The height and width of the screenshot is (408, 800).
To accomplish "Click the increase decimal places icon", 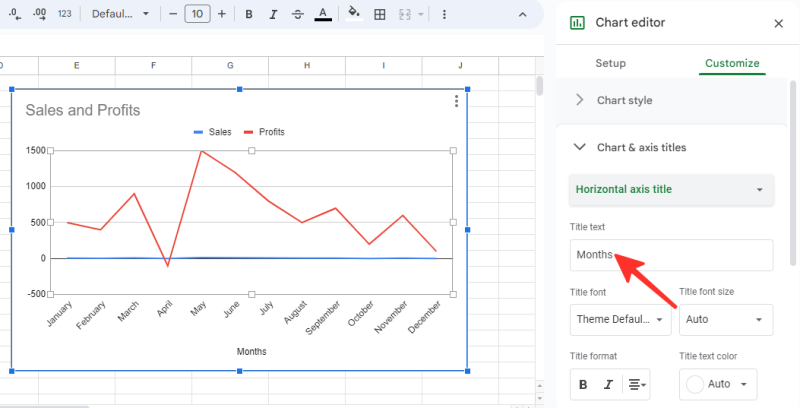I will point(40,14).
